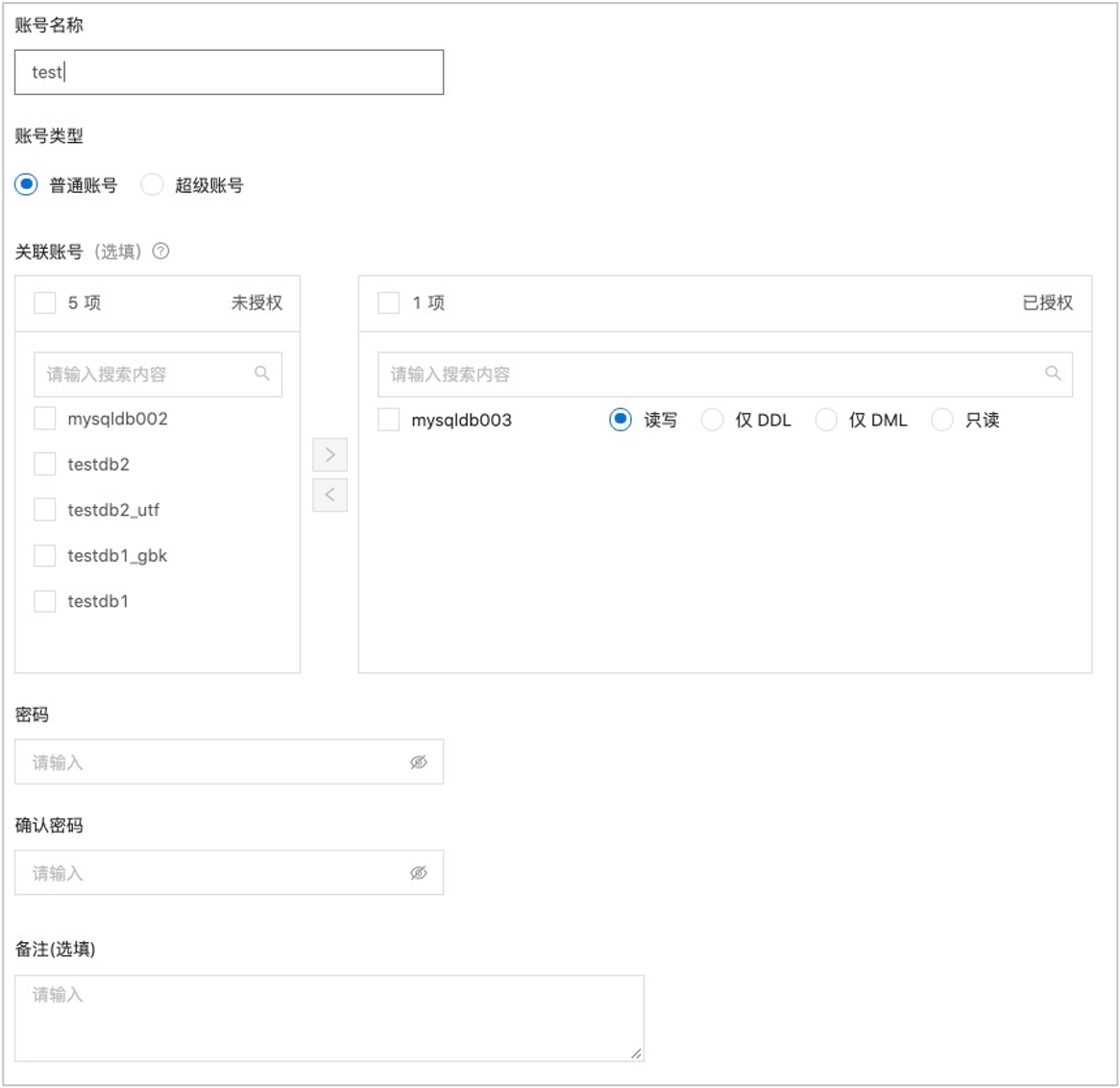
Task: Choose 仅 DDL permission for mysqldb003
Action: click(x=712, y=420)
